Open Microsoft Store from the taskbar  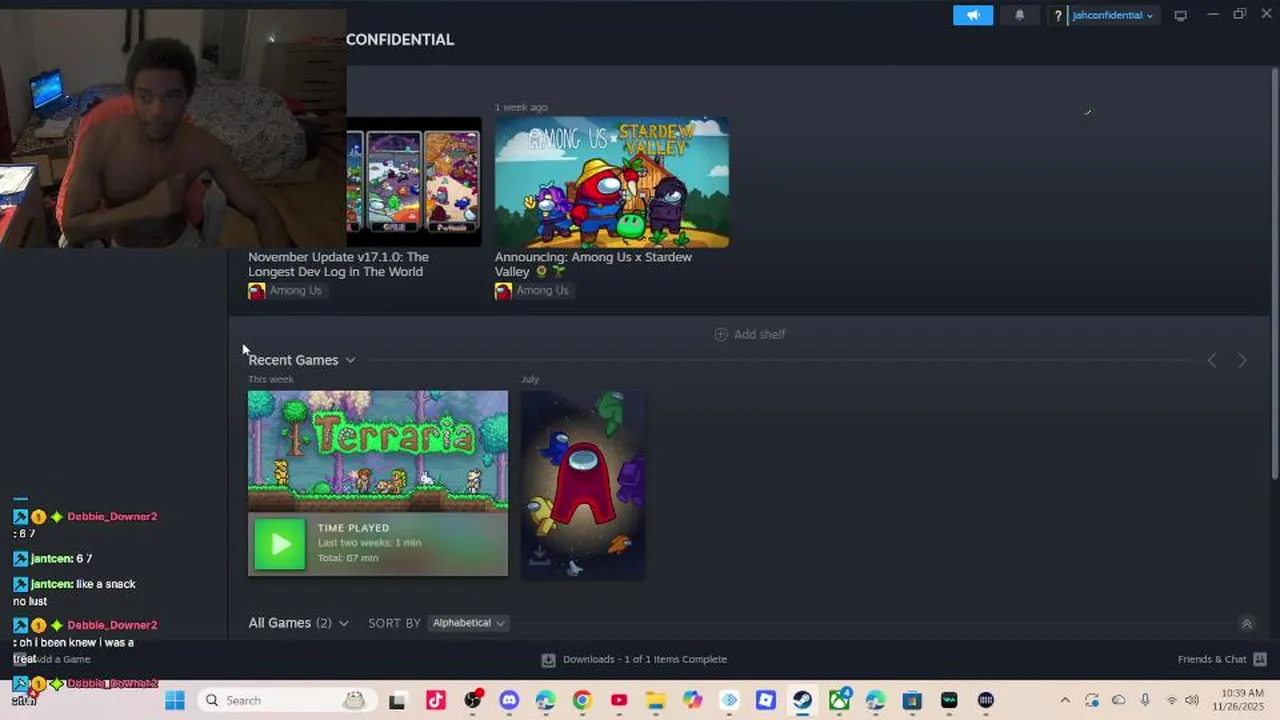pyautogui.click(x=912, y=700)
